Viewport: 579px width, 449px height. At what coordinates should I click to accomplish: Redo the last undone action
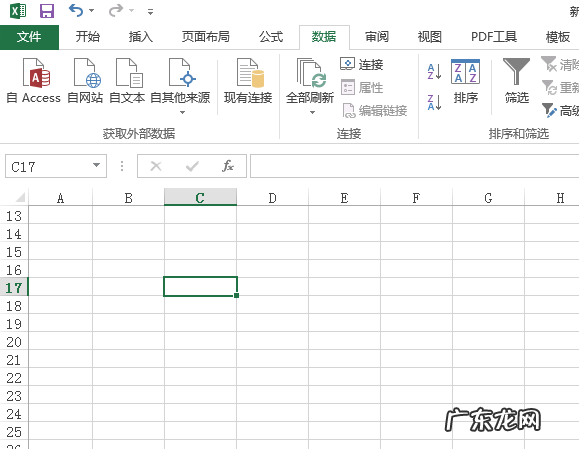116,10
